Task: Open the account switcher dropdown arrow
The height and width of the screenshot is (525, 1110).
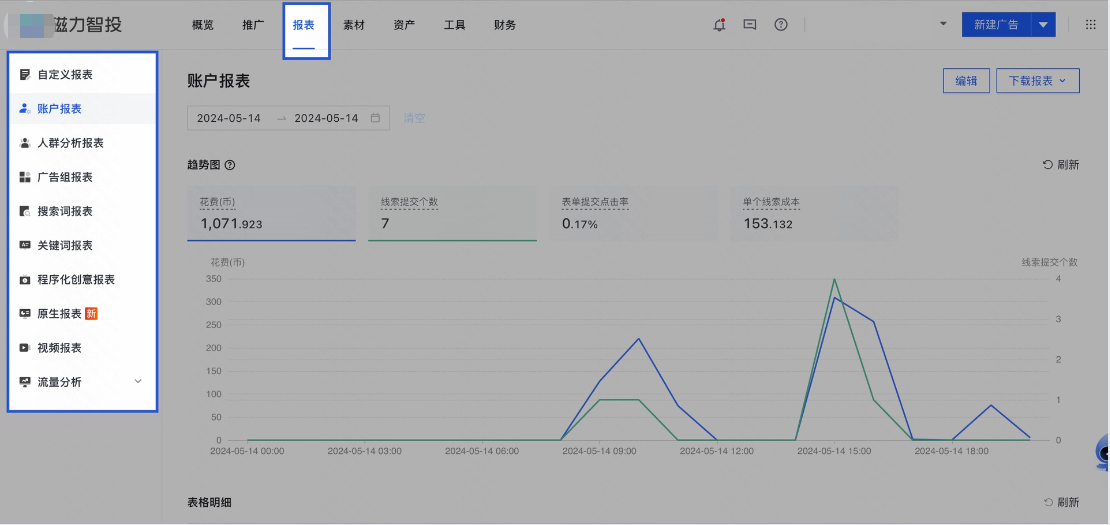Action: coord(943,24)
